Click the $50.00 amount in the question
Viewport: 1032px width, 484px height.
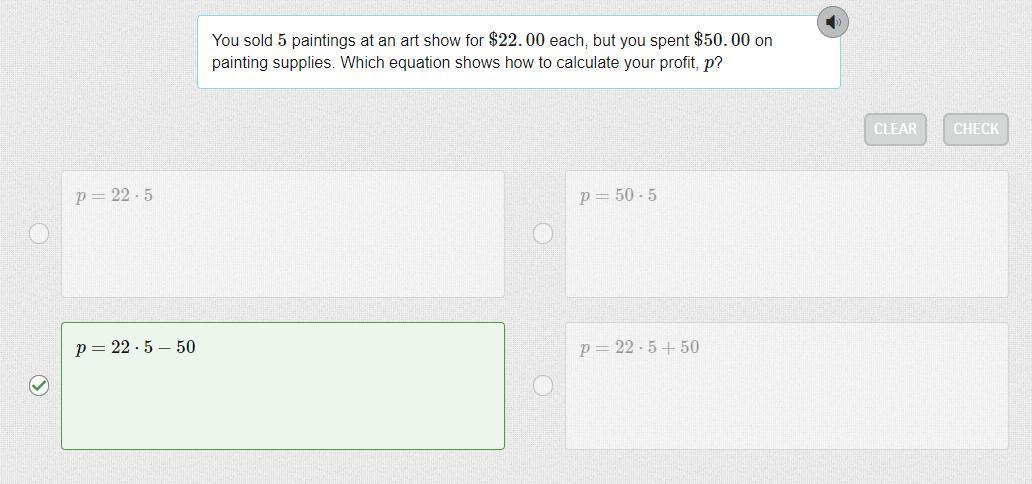coord(721,40)
